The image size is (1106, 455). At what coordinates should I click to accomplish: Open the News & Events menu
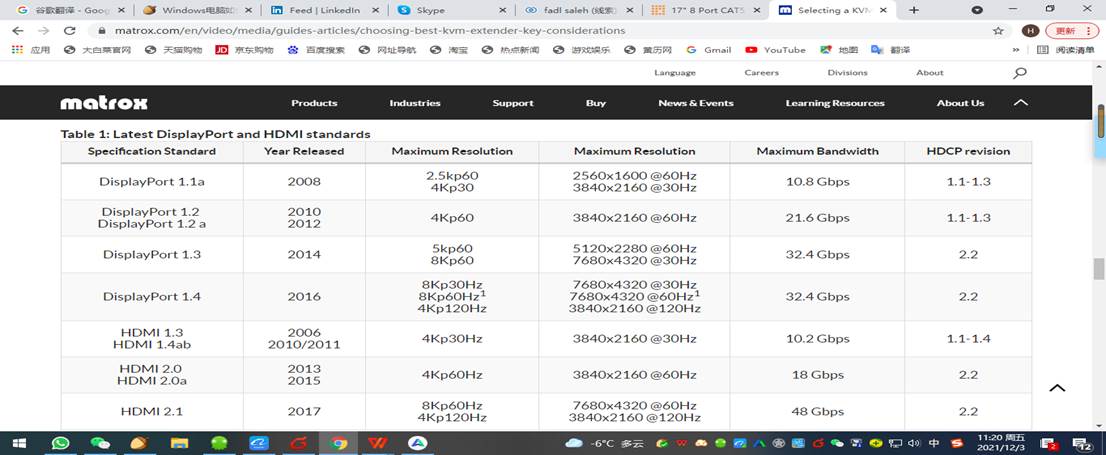[x=695, y=103]
